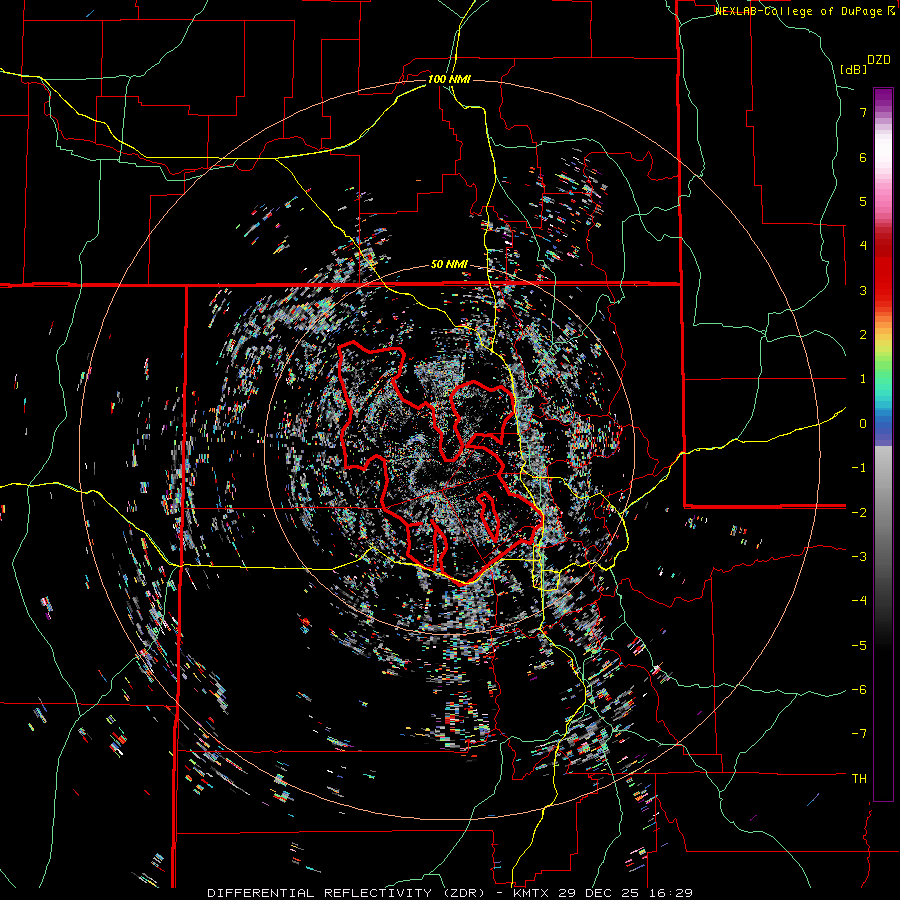This screenshot has width=900, height=900.
Task: Click the -5 value on the color scale
Action: pyautogui.click(x=859, y=645)
